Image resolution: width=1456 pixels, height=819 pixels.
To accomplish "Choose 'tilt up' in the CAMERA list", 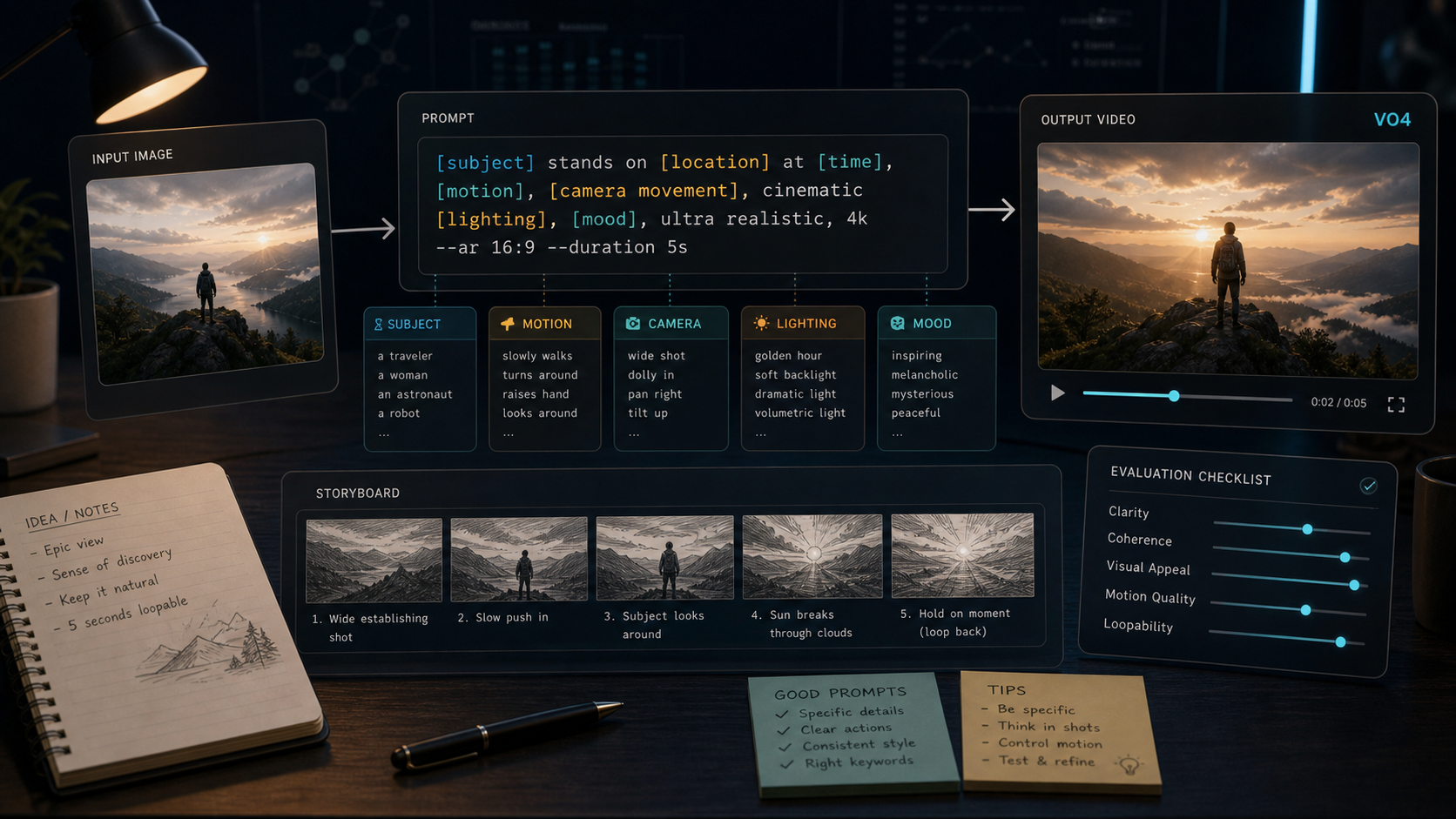I will [648, 413].
